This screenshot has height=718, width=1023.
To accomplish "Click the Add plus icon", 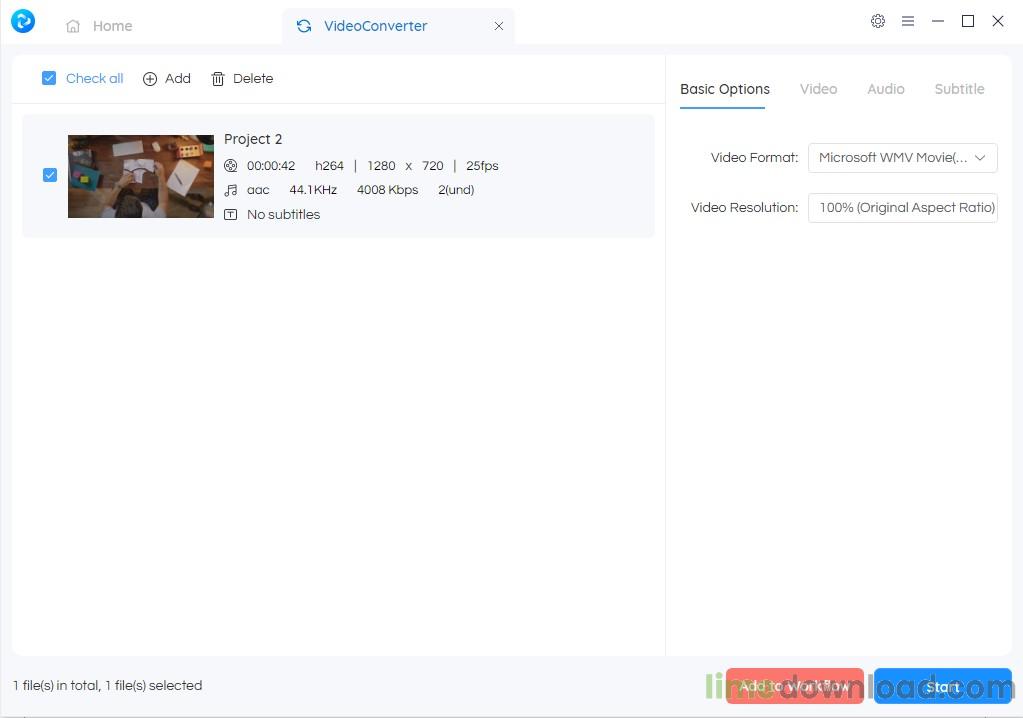I will 150,79.
